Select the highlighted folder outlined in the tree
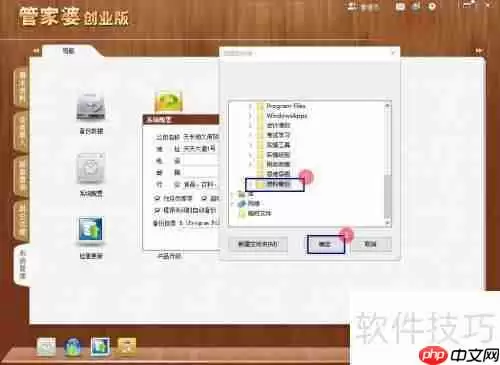The width and height of the screenshot is (500, 365). tap(279, 184)
